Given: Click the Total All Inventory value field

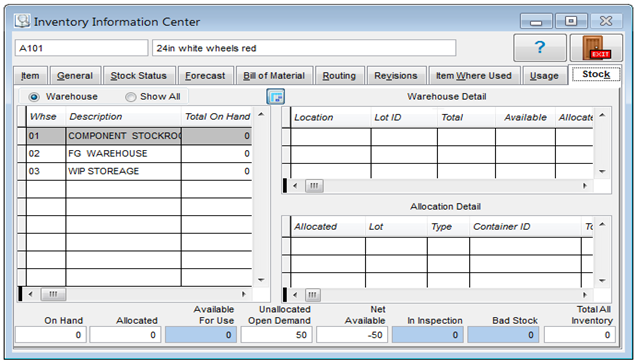Looking at the screenshot, I should coord(580,335).
